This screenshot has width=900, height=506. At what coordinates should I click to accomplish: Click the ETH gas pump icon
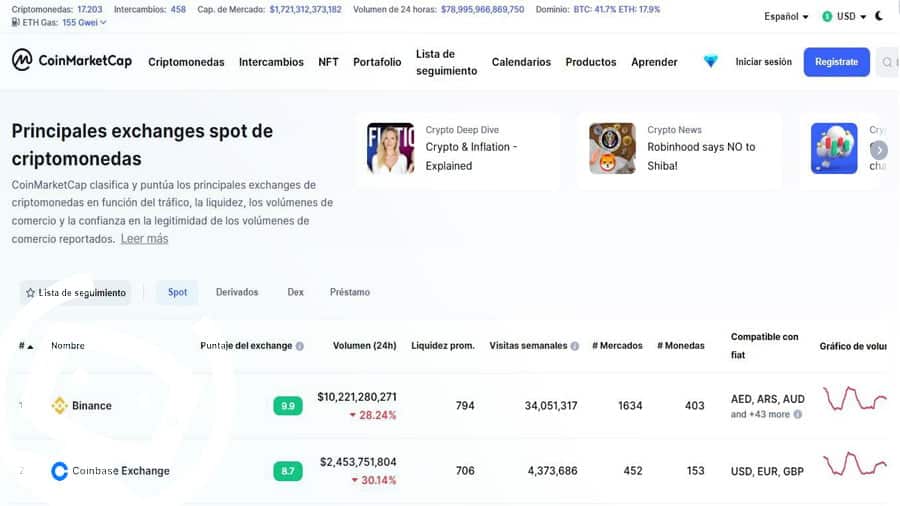pyautogui.click(x=15, y=22)
